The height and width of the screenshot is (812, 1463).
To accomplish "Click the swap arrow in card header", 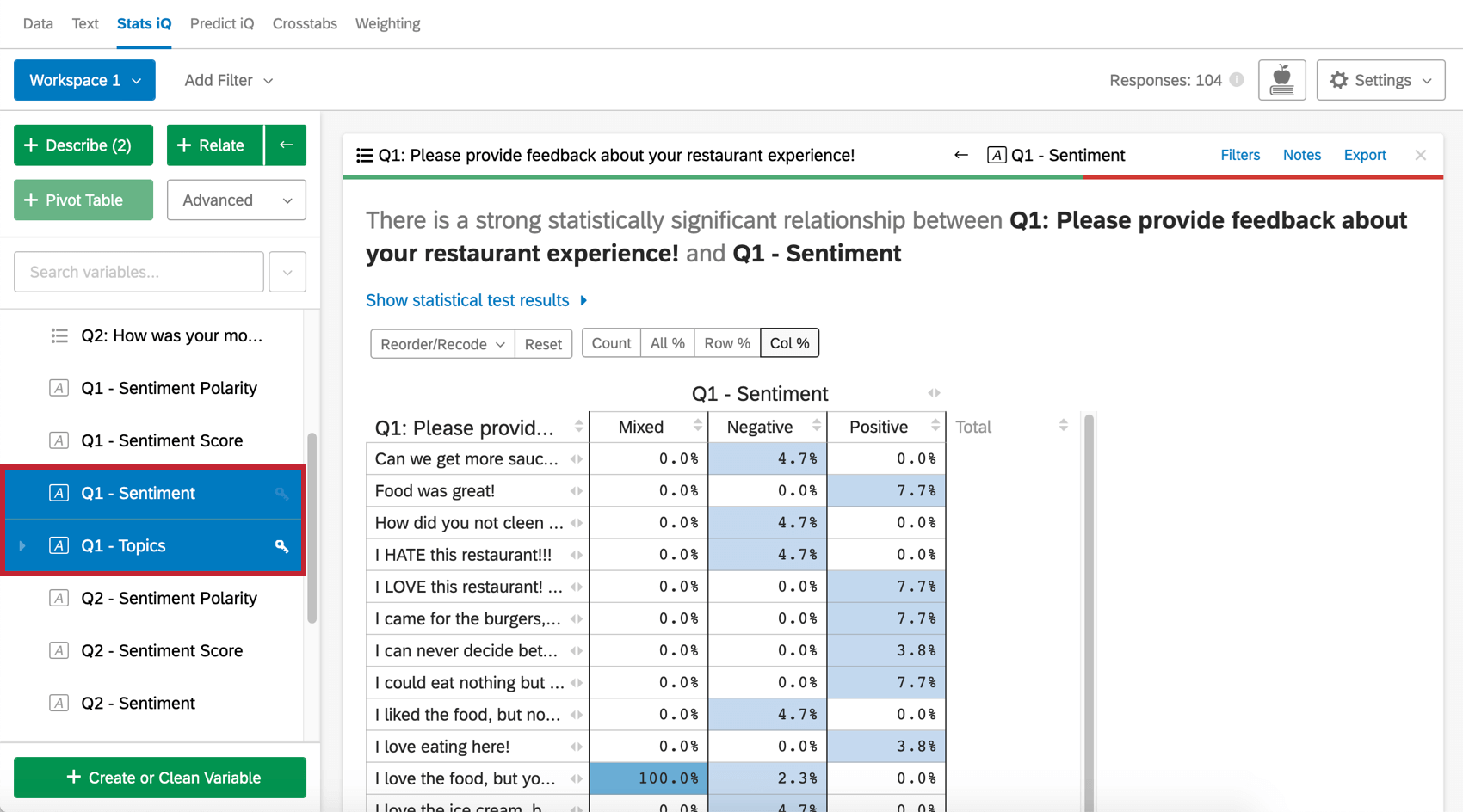I will (x=961, y=155).
